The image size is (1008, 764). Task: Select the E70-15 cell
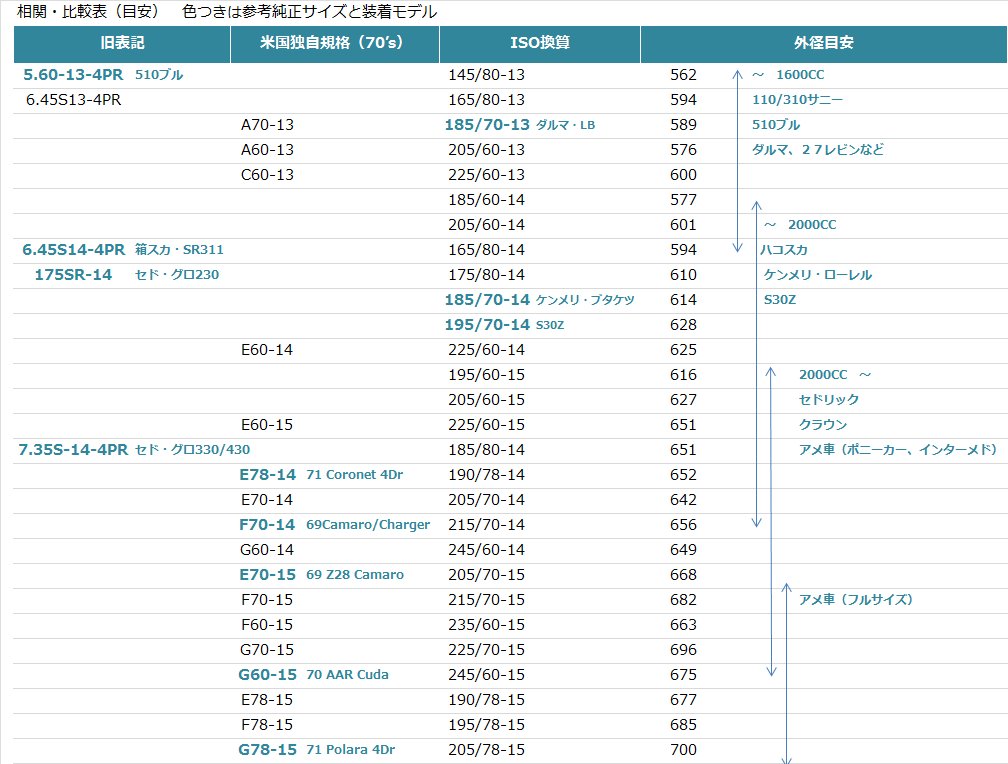(x=267, y=575)
